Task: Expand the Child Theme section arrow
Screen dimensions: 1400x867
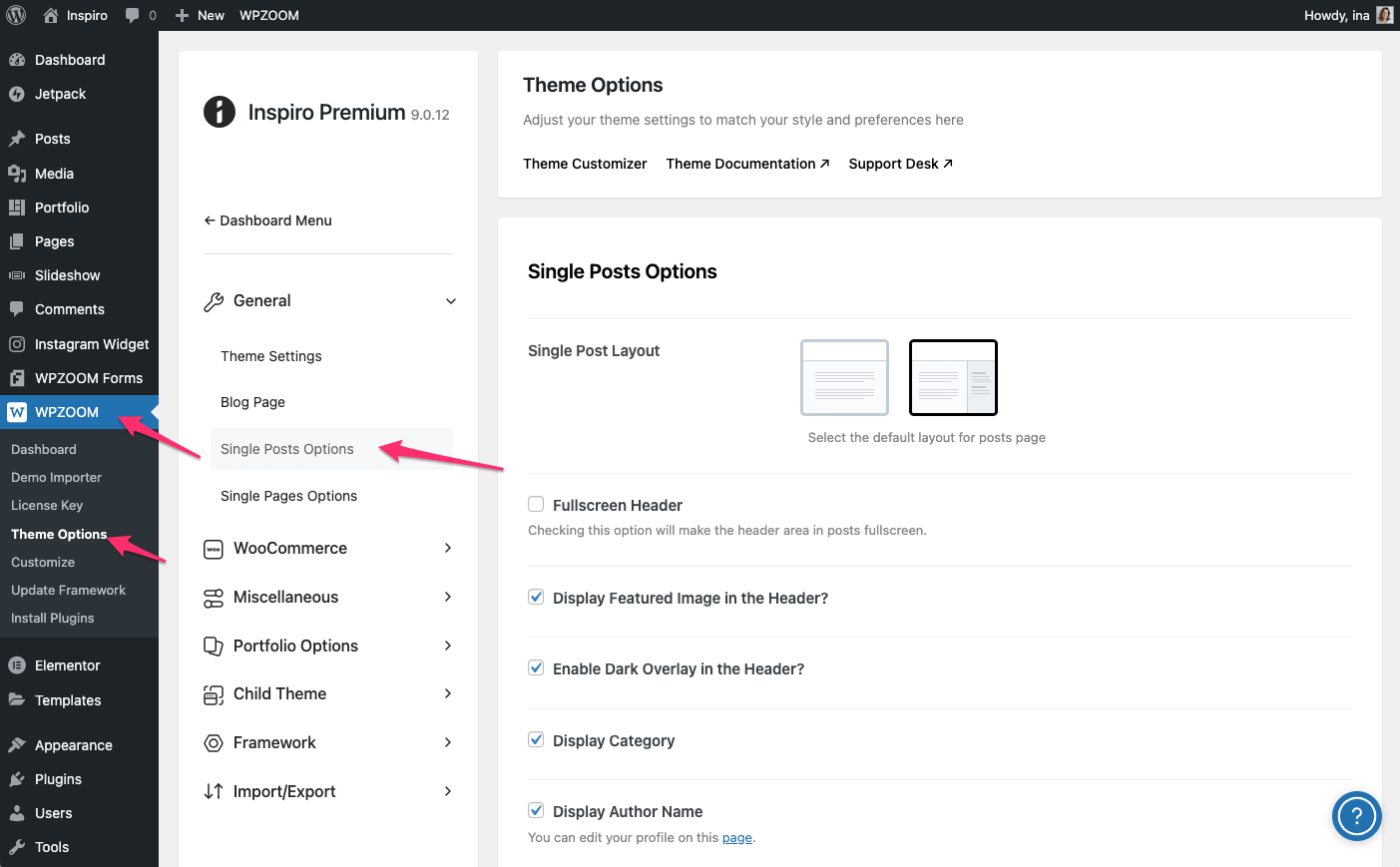Action: pos(448,693)
